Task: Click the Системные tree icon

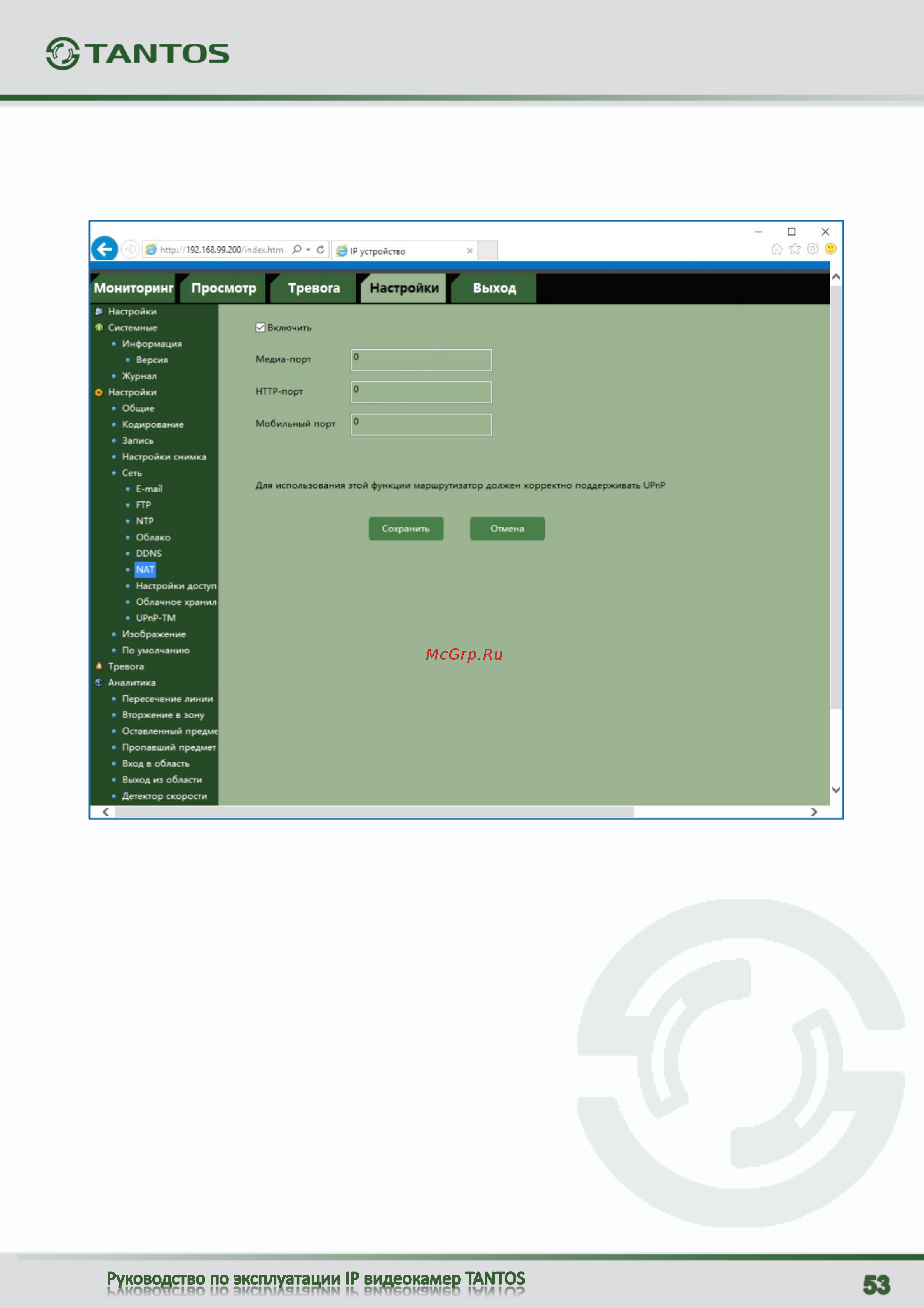Action: click(x=99, y=328)
